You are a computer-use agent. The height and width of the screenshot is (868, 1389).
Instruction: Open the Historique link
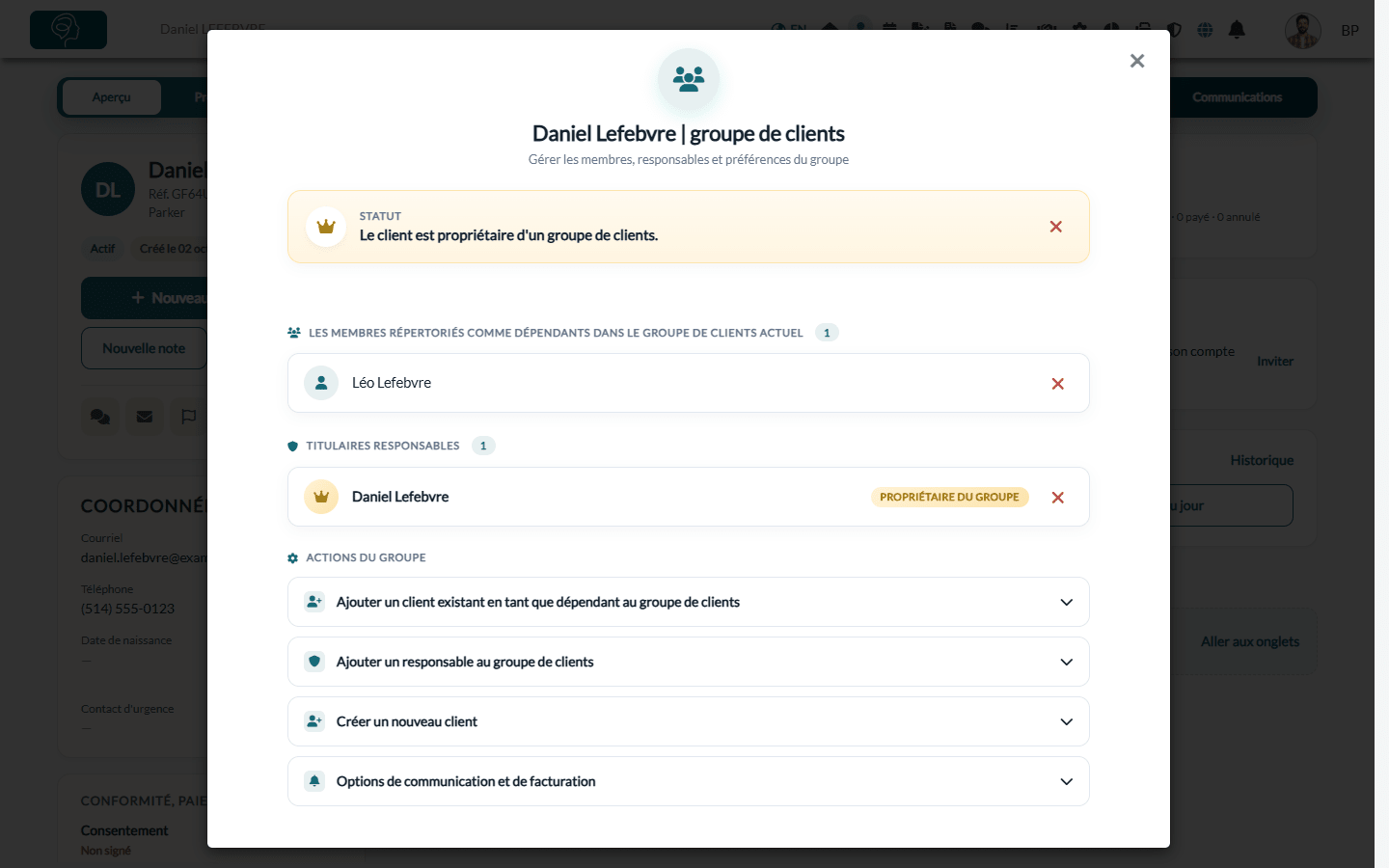1262,461
